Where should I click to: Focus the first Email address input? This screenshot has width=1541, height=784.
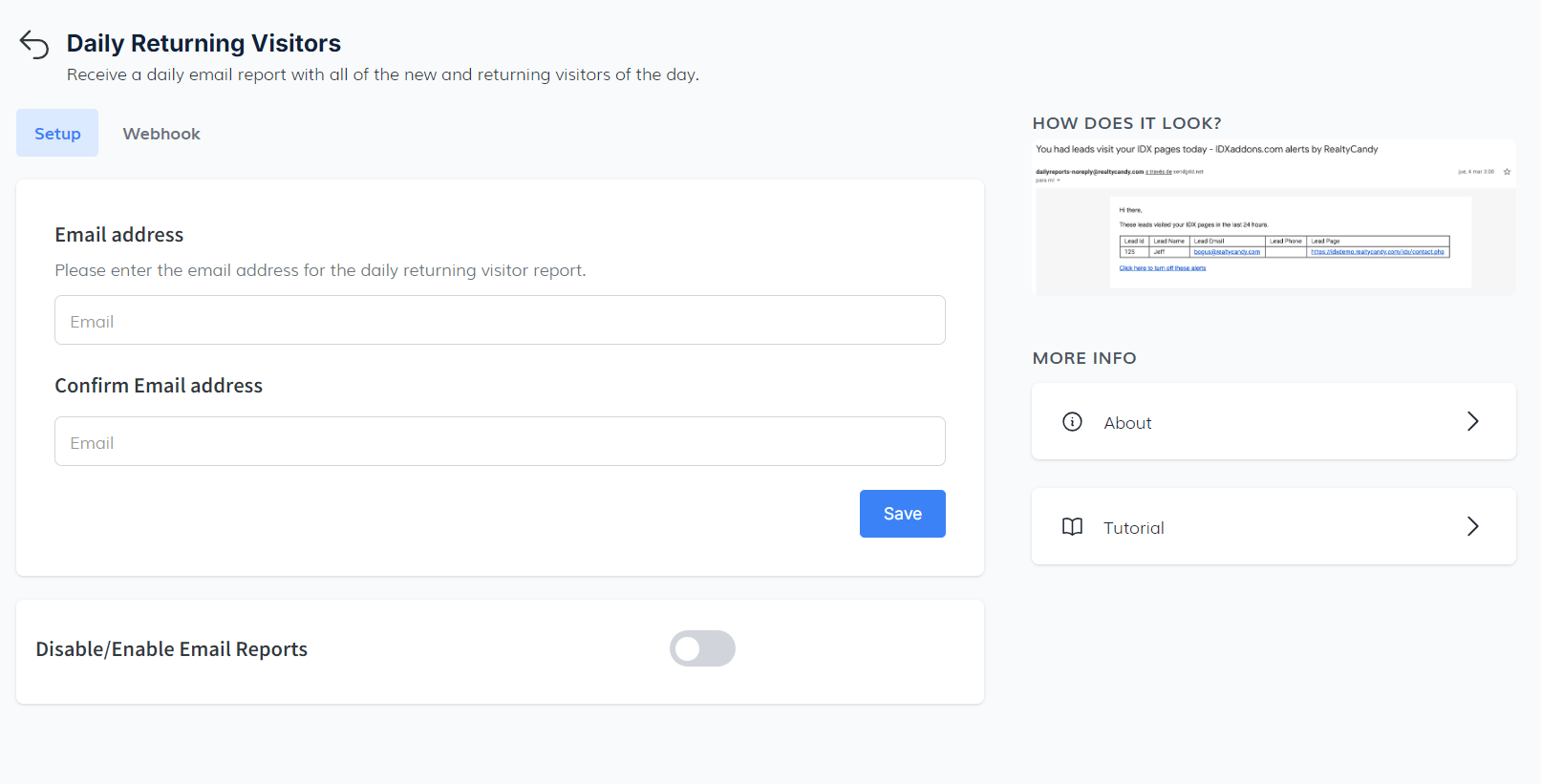coord(500,321)
